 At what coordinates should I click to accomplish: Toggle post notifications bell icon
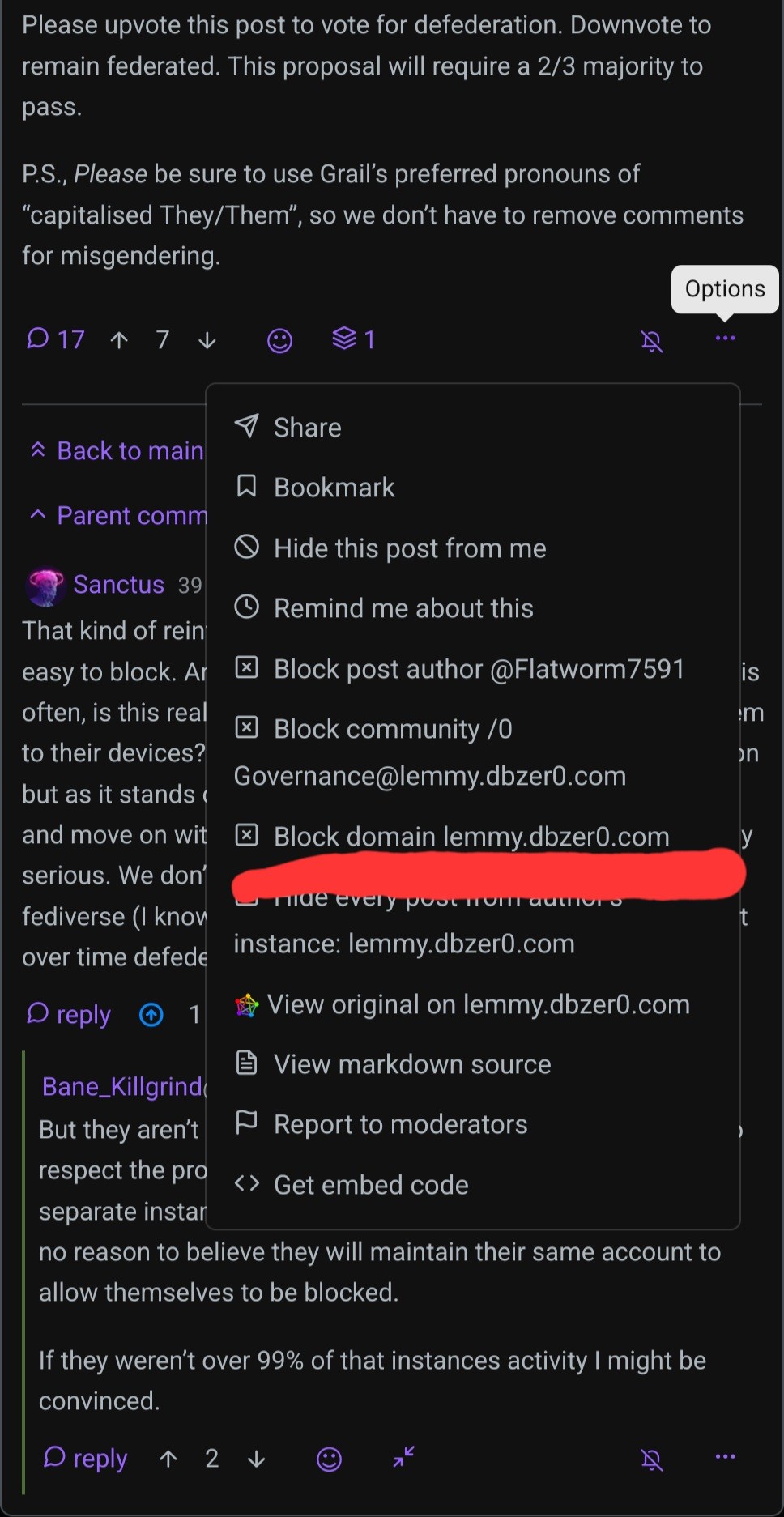pyautogui.click(x=652, y=341)
